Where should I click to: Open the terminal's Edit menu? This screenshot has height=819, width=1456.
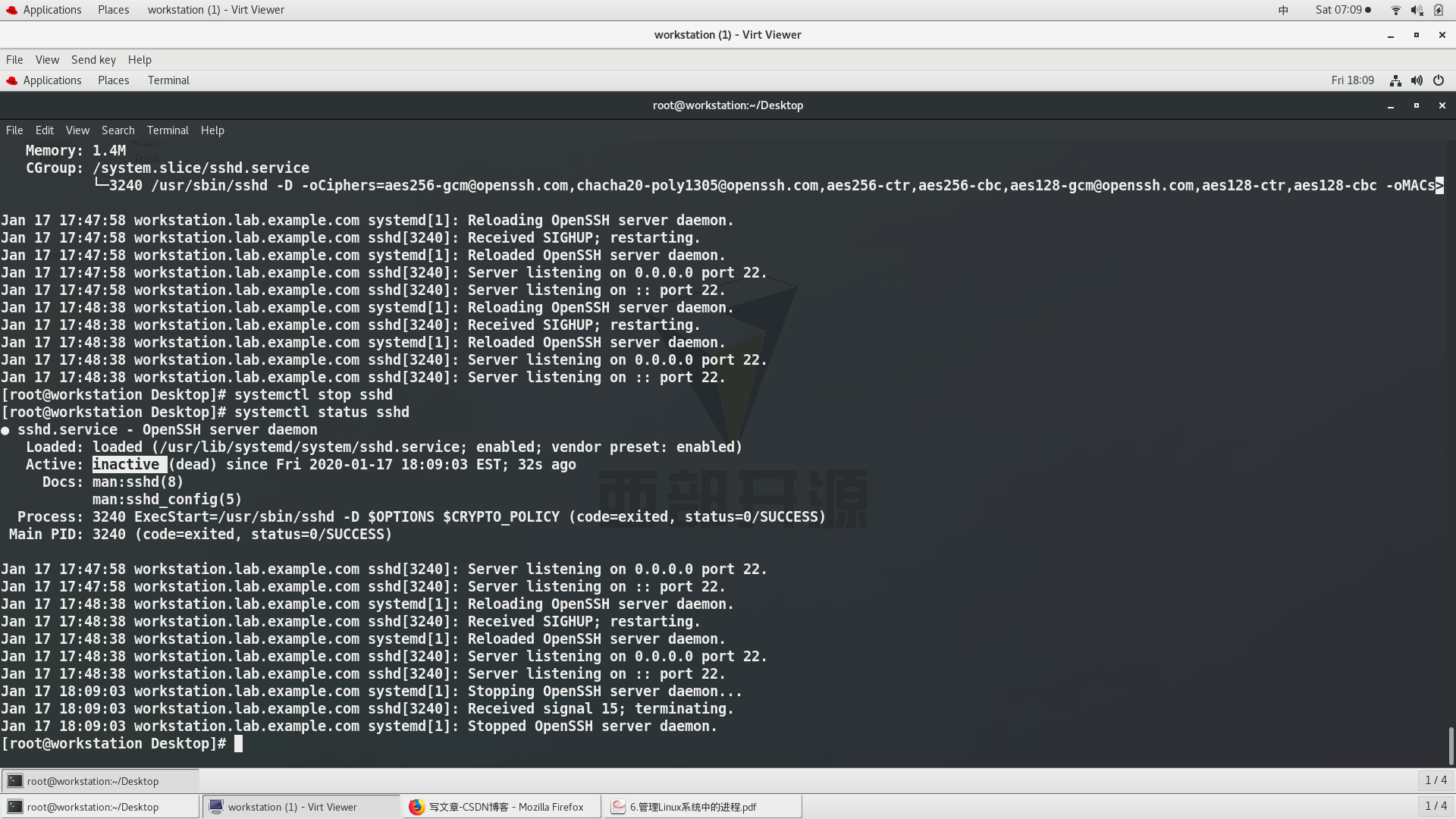pyautogui.click(x=44, y=130)
